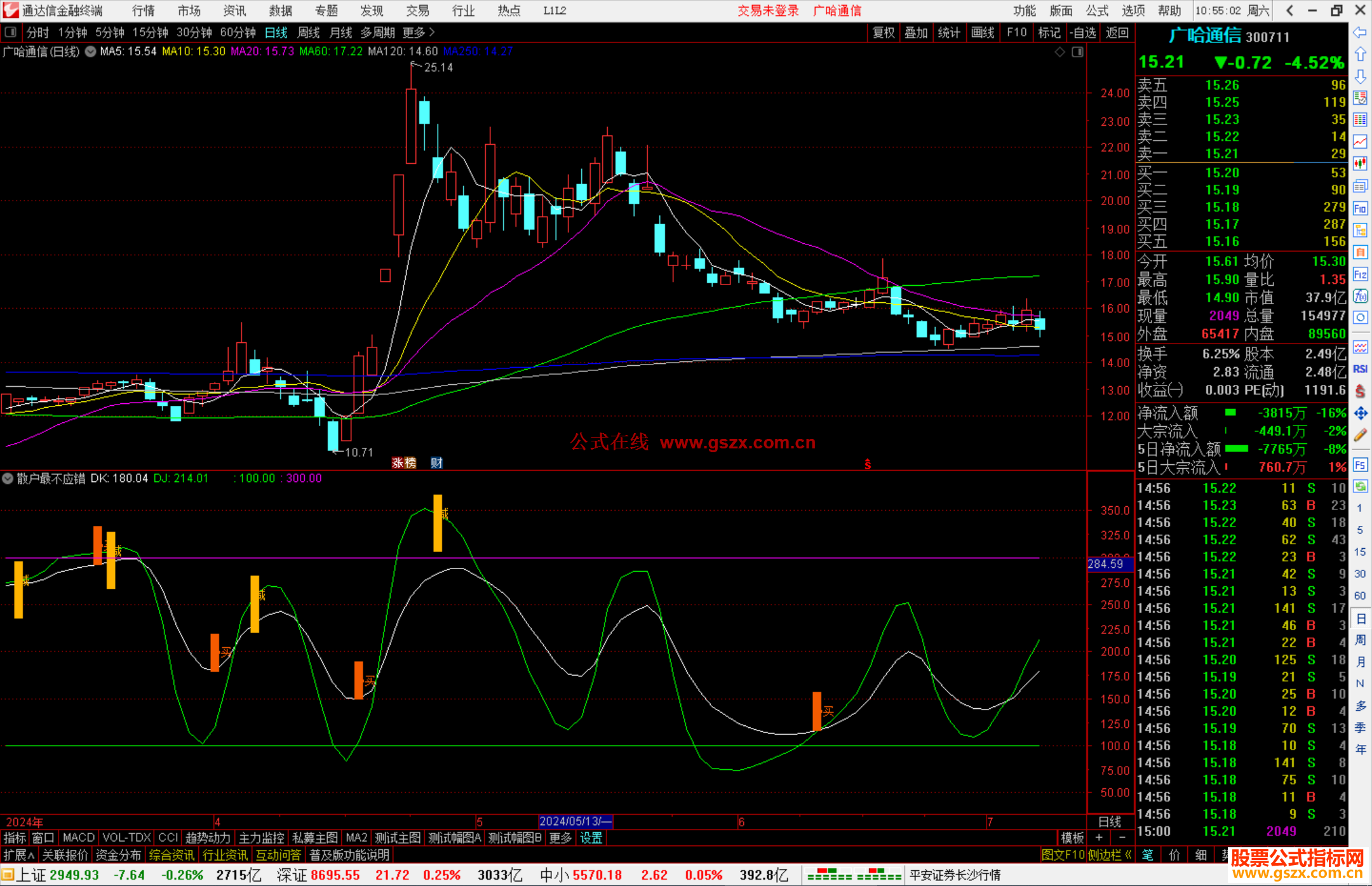Click the F10 sidebar icon
The image size is (1372, 886).
pos(1360,208)
